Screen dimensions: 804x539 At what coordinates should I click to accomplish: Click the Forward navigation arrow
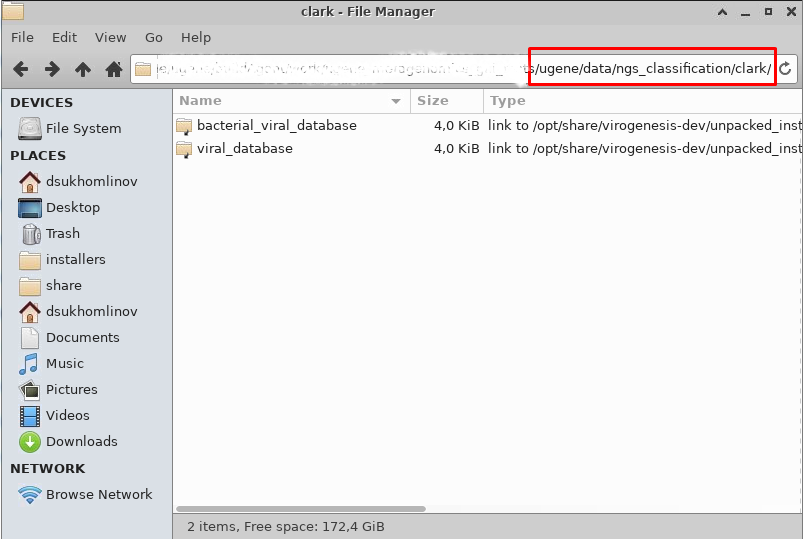(x=52, y=69)
